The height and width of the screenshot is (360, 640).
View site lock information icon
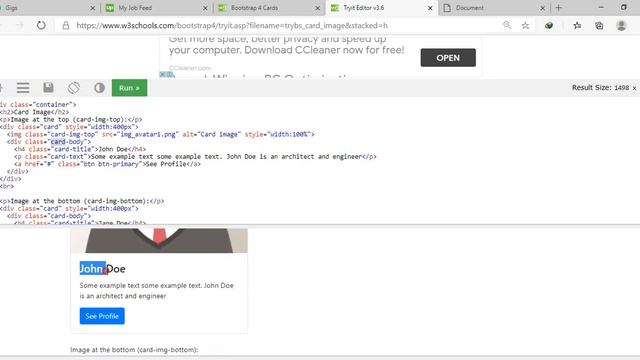point(66,25)
